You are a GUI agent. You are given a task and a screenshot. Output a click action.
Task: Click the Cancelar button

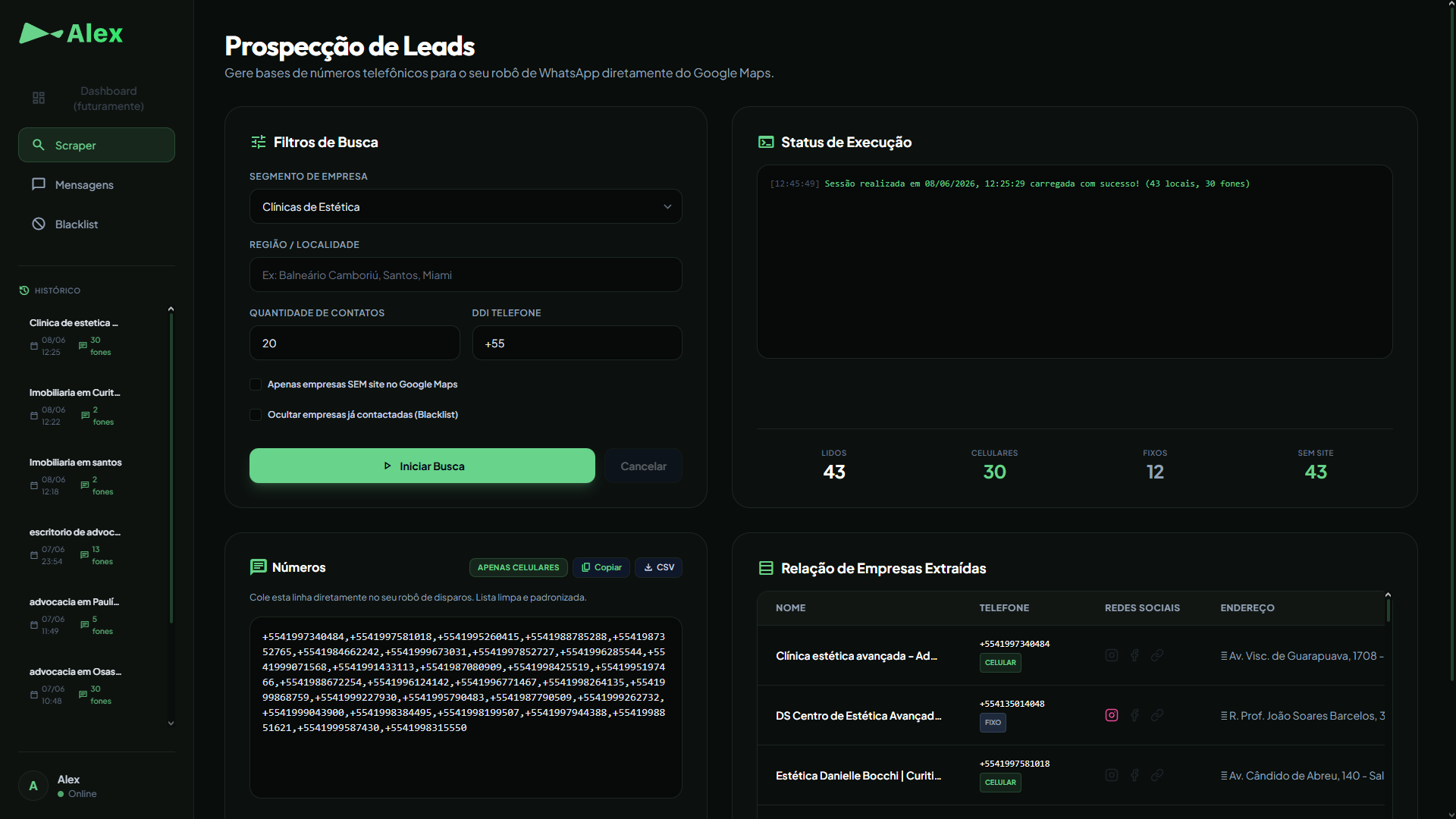pos(643,466)
